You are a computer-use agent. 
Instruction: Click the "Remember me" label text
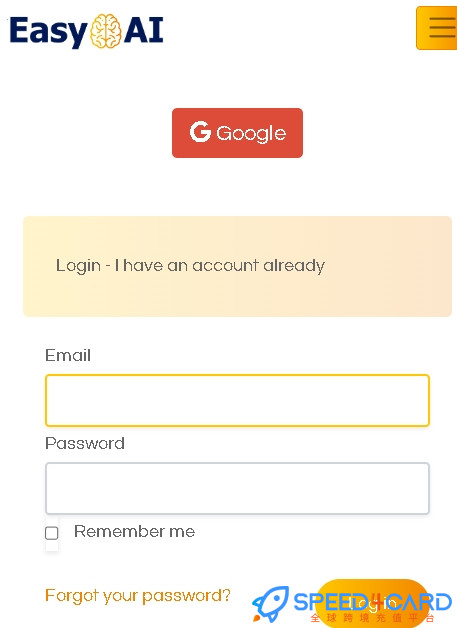point(134,531)
